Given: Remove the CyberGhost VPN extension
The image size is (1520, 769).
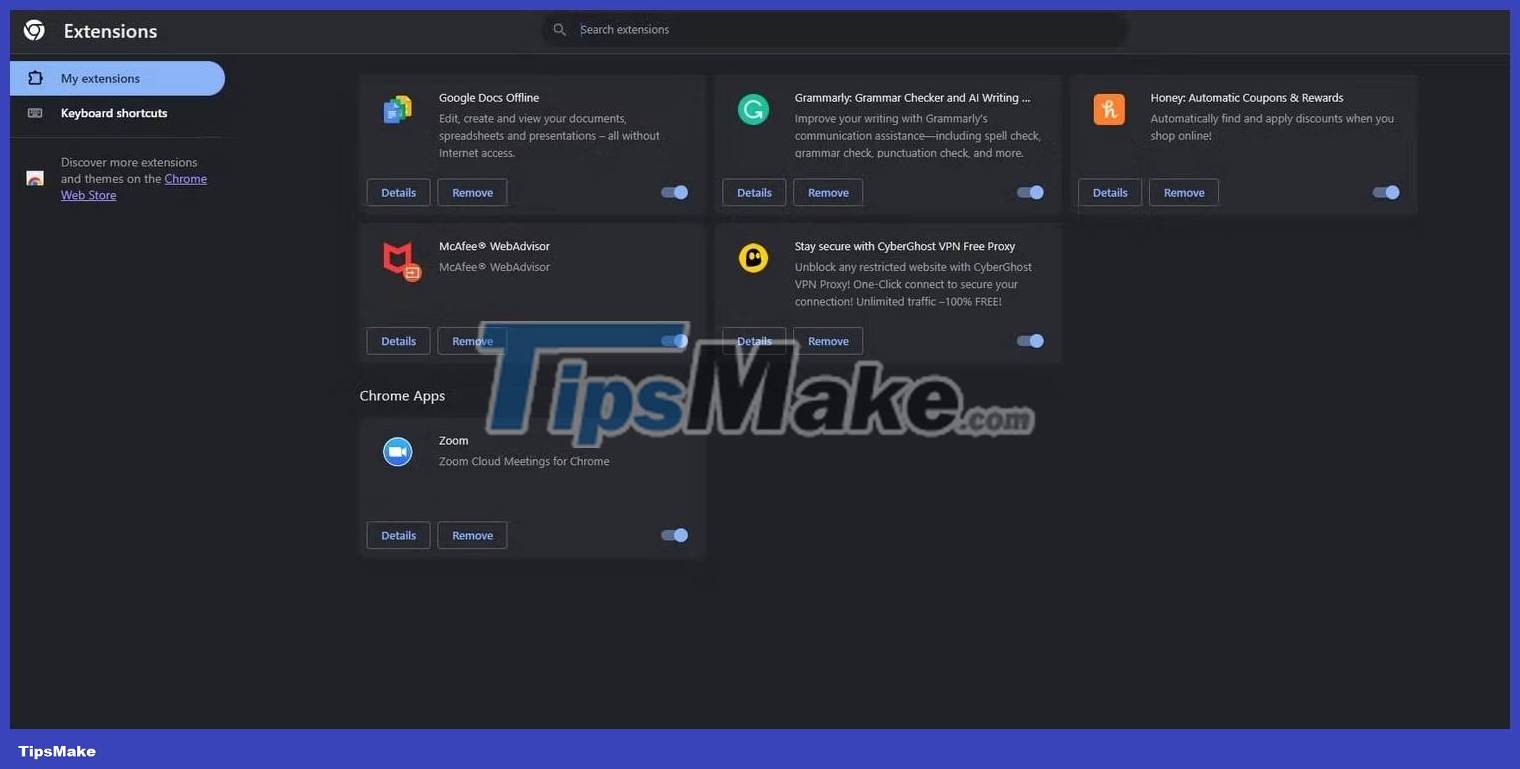Looking at the screenshot, I should 827,340.
